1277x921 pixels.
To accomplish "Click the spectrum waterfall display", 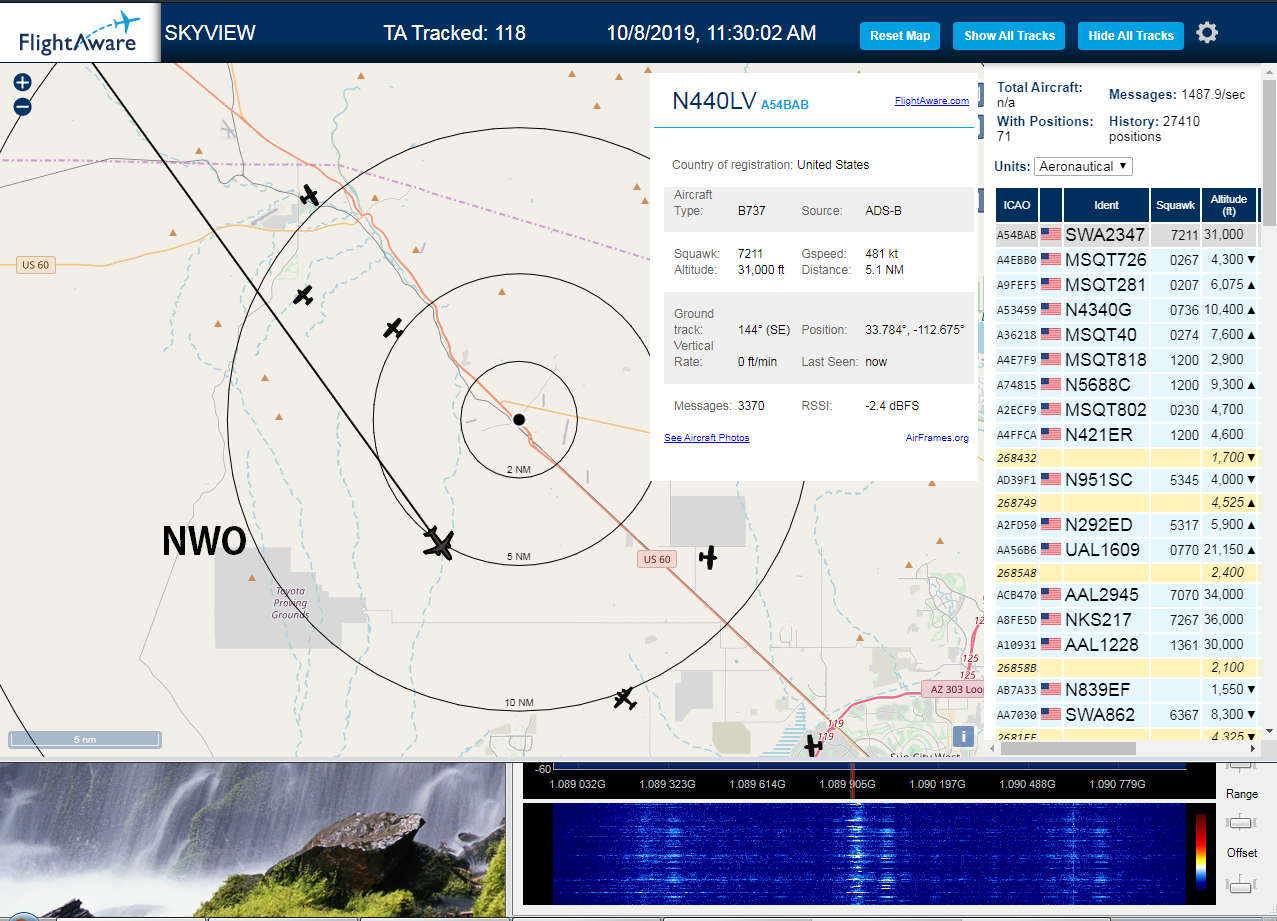I will point(867,853).
